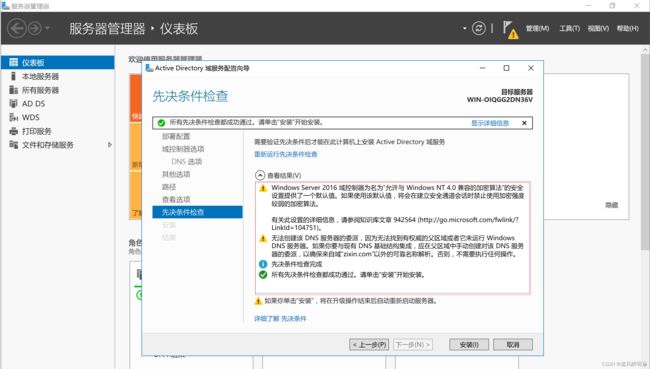
Task: Expand the 文件和存储服务 submenu arrow
Action: [109, 145]
